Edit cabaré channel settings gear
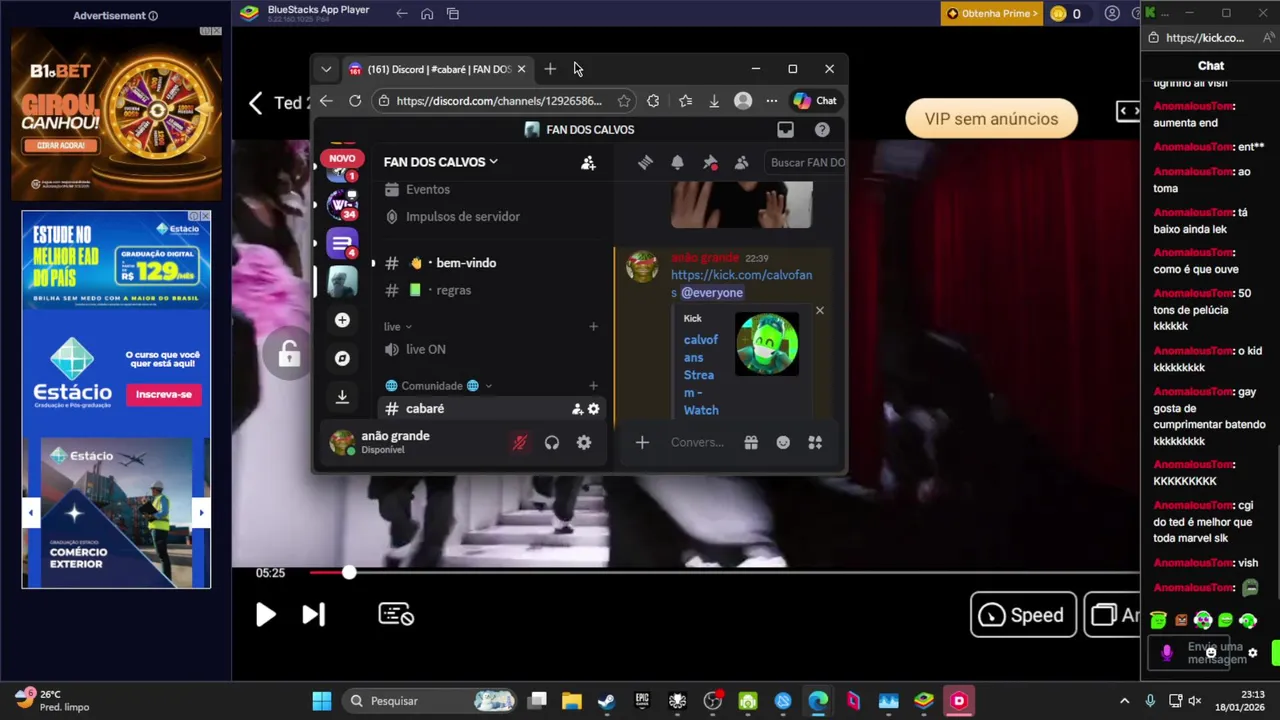 pyautogui.click(x=594, y=409)
